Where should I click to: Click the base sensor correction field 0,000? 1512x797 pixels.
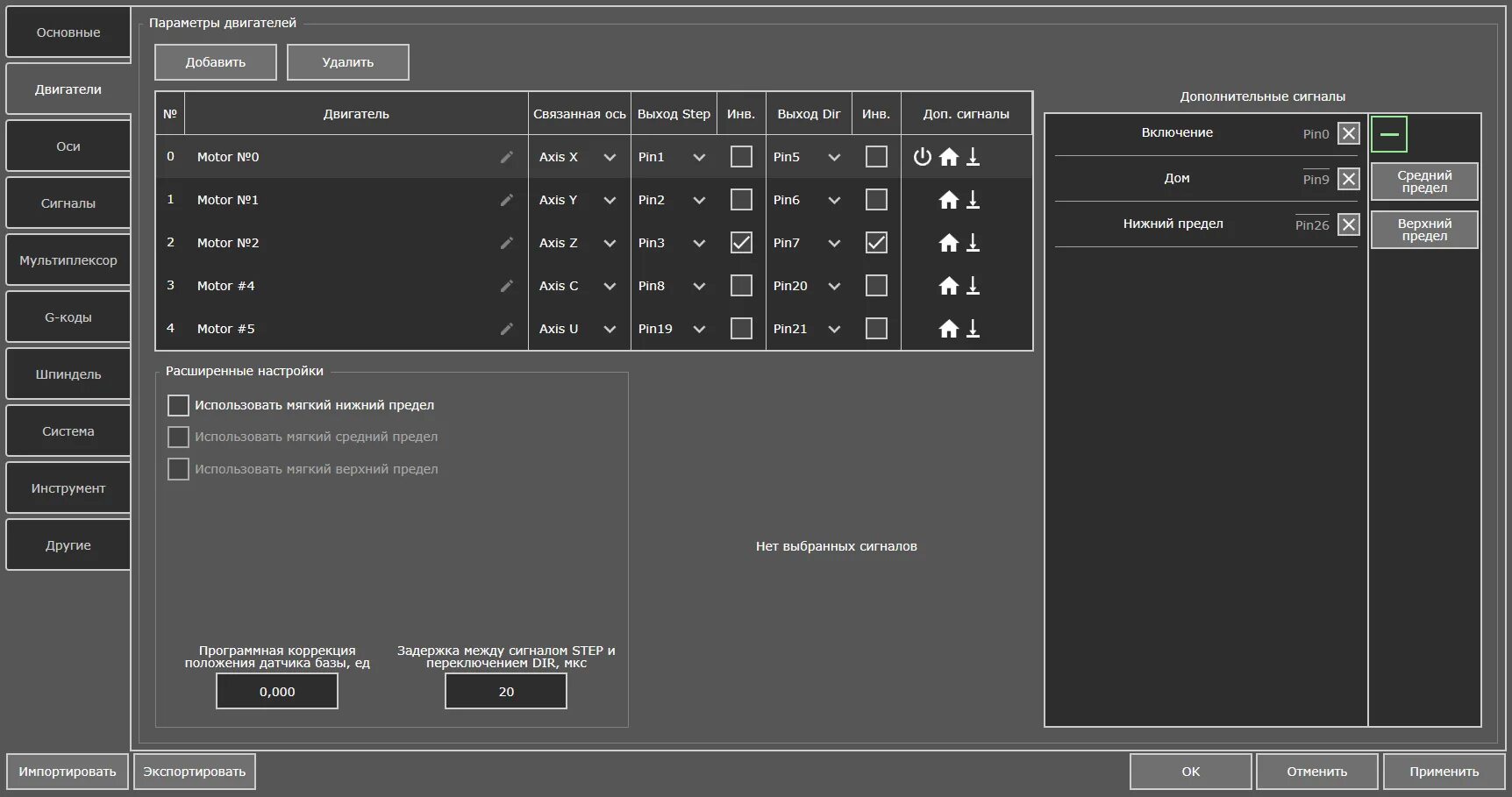277,692
